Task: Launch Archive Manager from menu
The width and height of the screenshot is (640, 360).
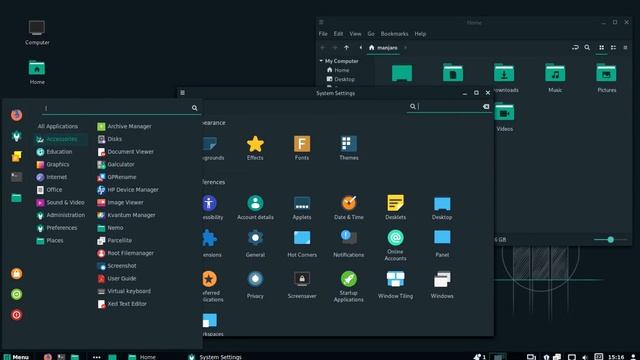Action: tap(124, 126)
